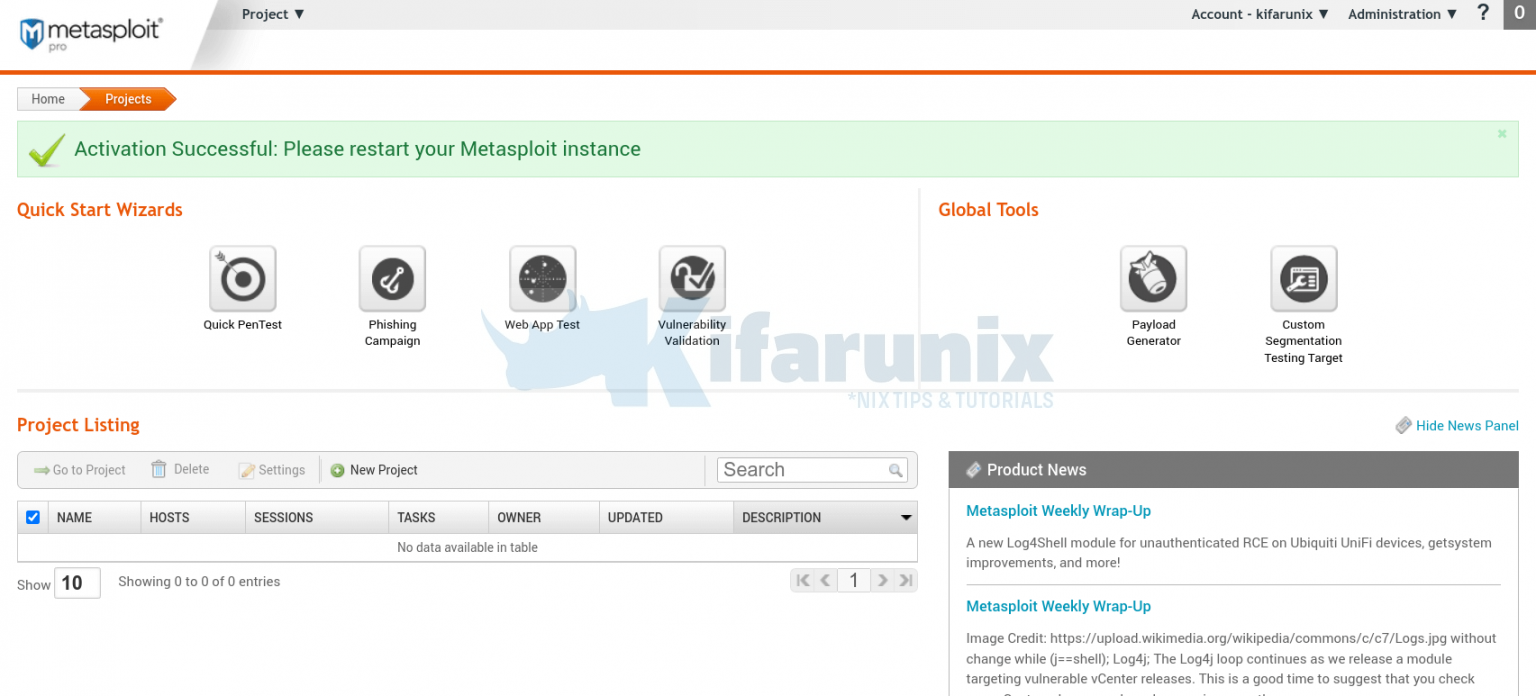This screenshot has height=696, width=1536.
Task: Open the Payload Generator tool
Action: 1152,278
